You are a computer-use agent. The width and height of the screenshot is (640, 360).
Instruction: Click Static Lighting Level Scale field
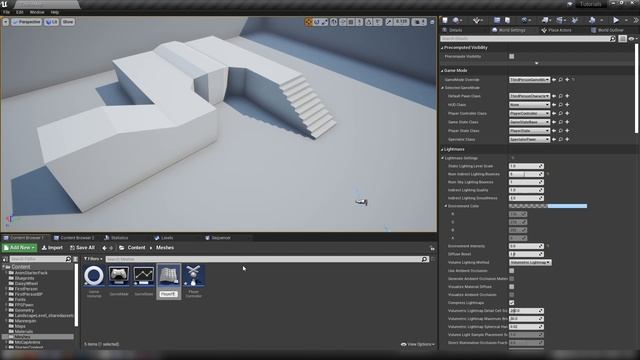pyautogui.click(x=526, y=166)
